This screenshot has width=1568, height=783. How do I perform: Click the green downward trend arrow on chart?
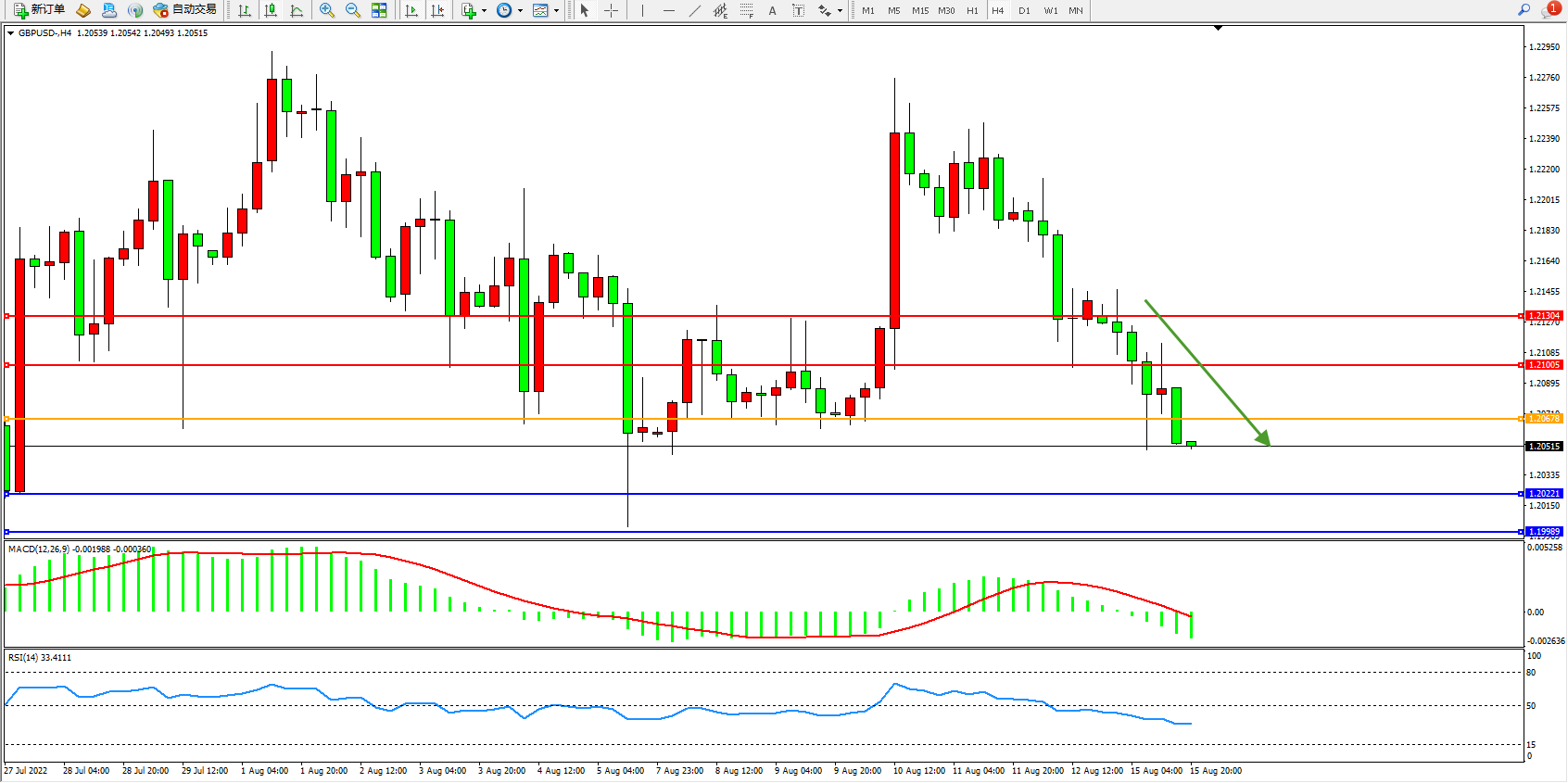click(1207, 373)
